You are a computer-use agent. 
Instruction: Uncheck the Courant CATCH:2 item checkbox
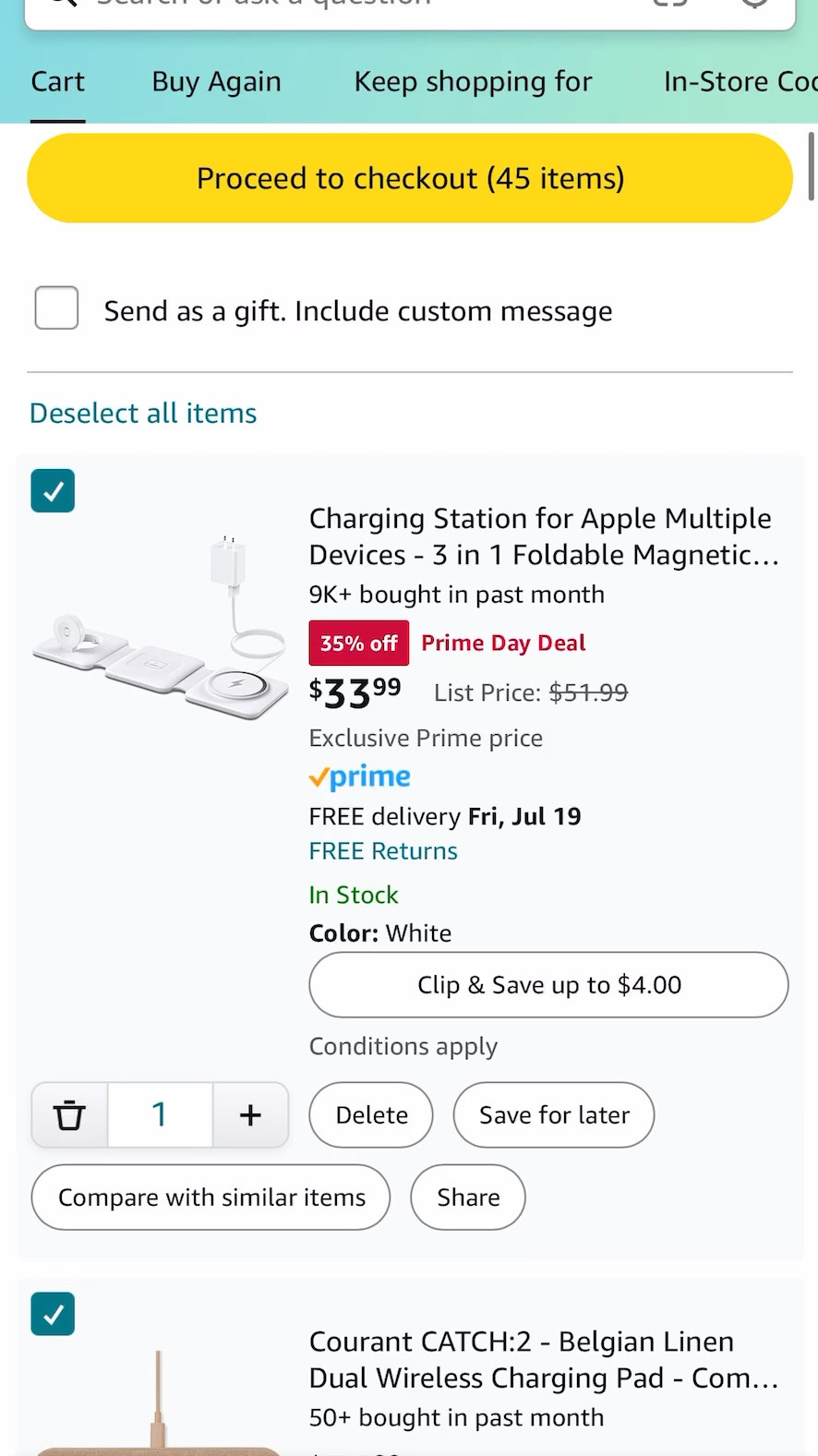coord(52,1314)
